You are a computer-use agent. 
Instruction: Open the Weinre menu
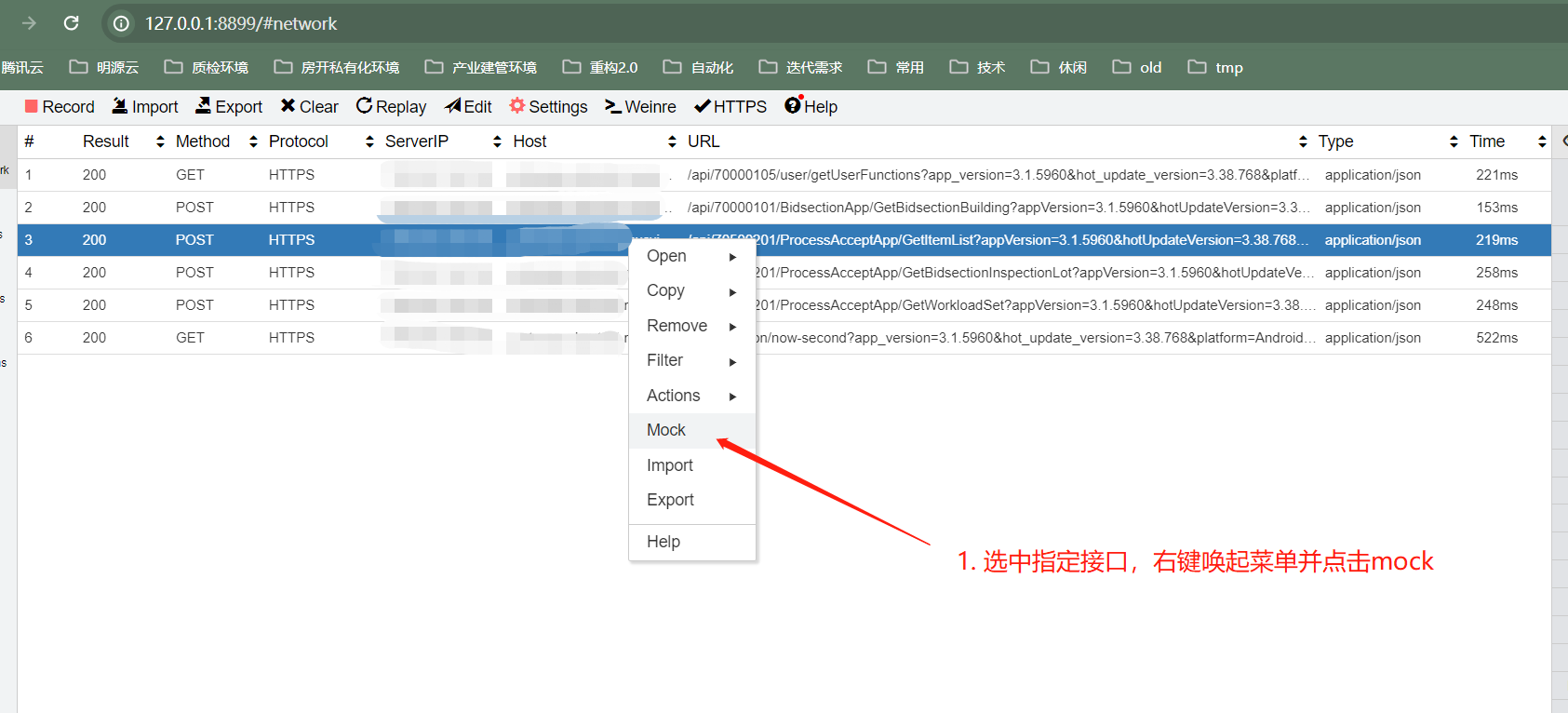(640, 106)
